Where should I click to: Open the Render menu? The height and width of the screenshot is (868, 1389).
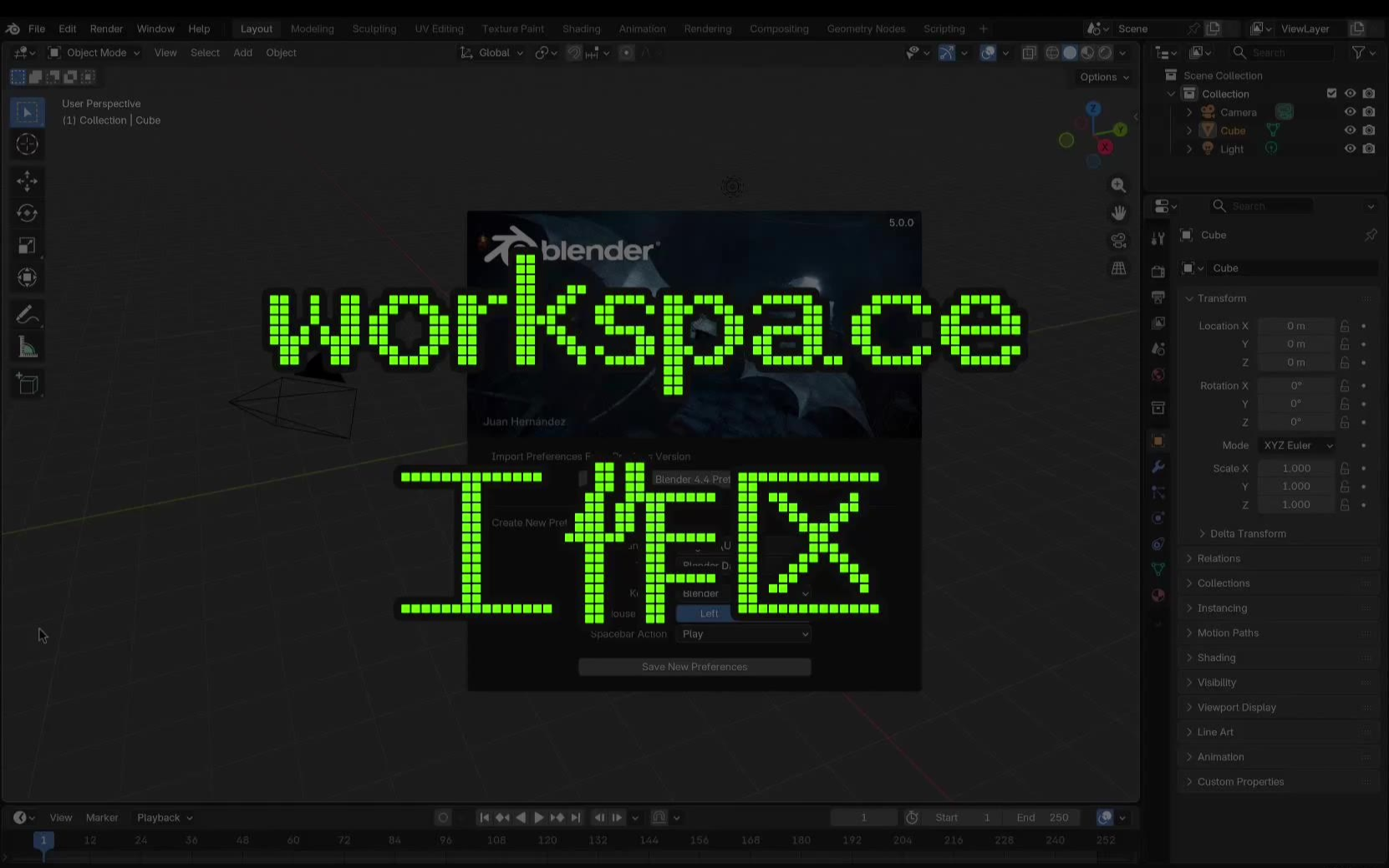(106, 28)
